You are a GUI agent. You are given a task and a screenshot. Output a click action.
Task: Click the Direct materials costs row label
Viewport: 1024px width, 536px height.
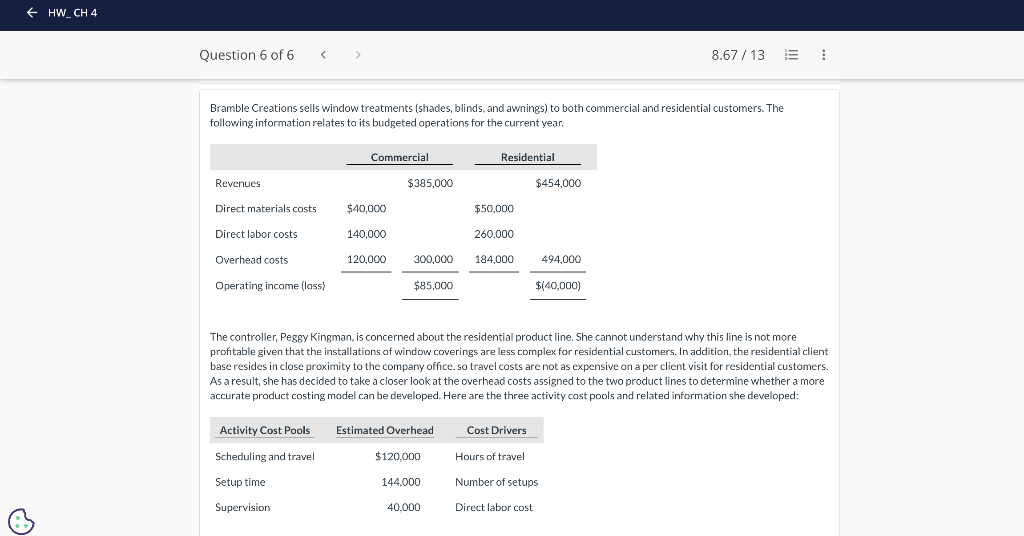point(266,209)
